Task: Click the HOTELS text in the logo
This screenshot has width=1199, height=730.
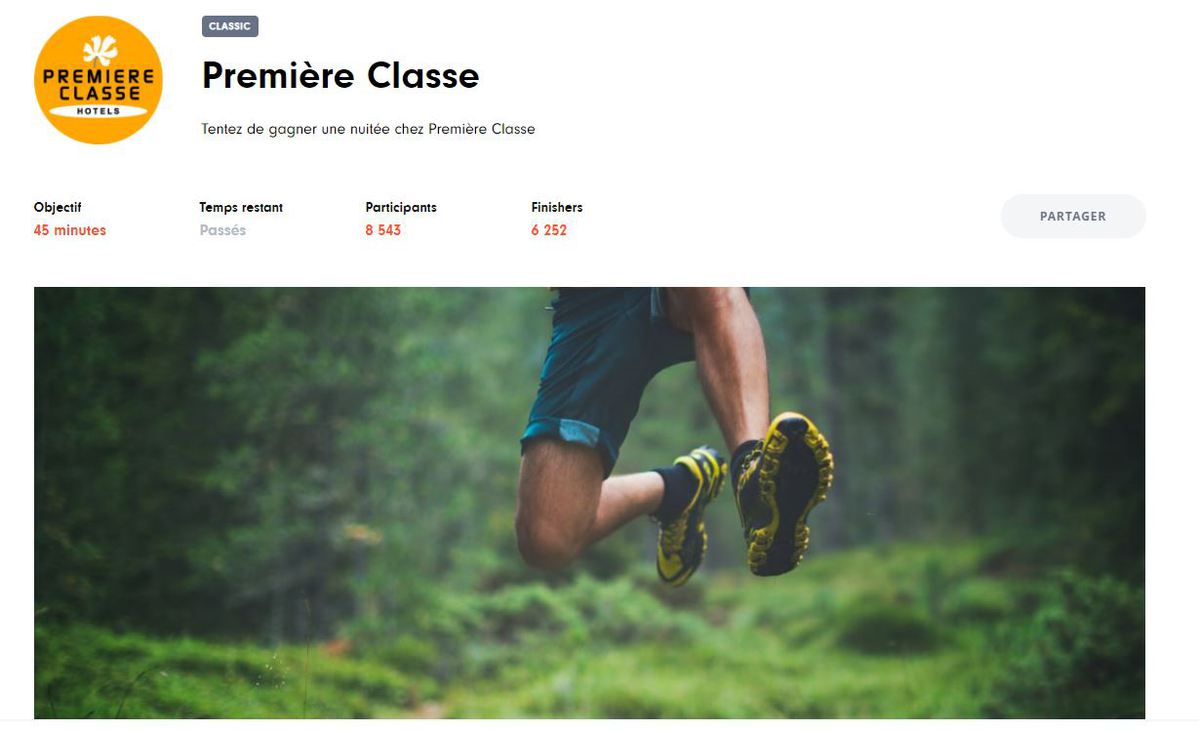Action: [x=99, y=111]
